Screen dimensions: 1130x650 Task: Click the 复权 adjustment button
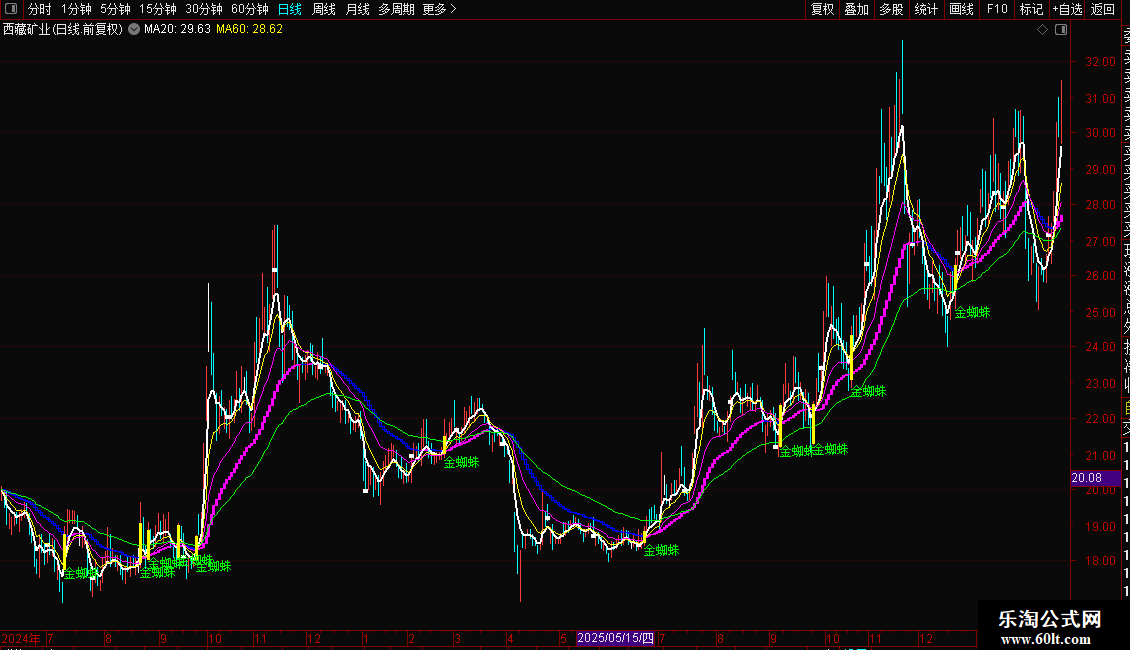point(822,9)
